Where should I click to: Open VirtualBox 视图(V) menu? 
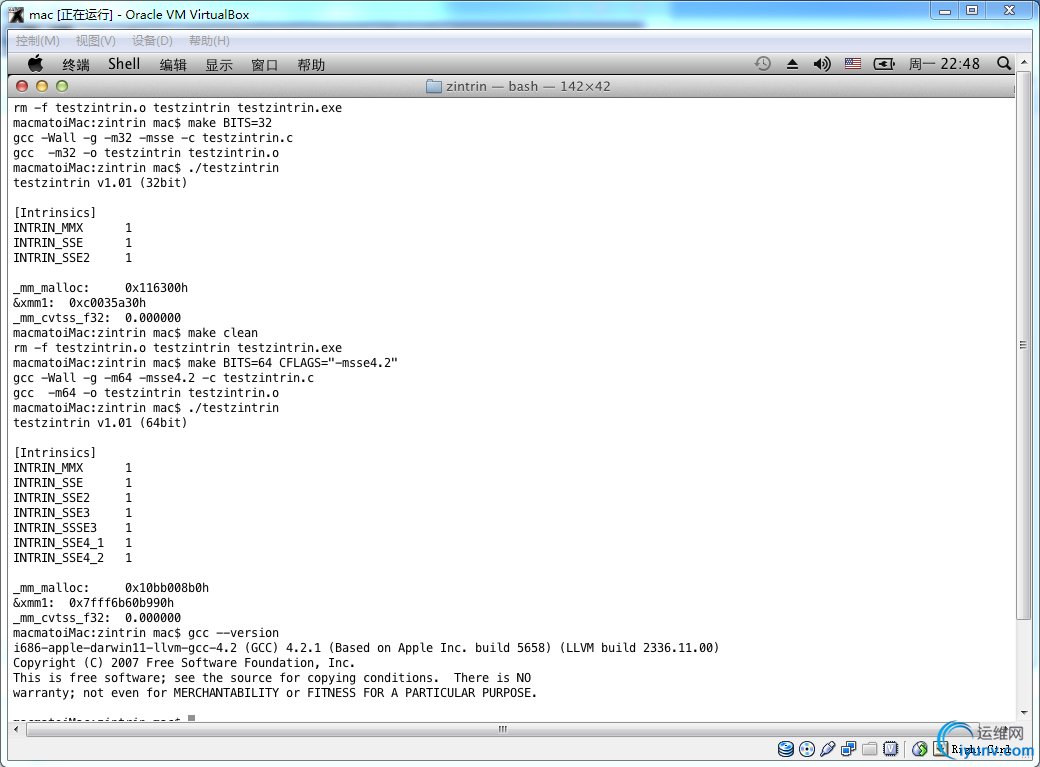(x=96, y=40)
